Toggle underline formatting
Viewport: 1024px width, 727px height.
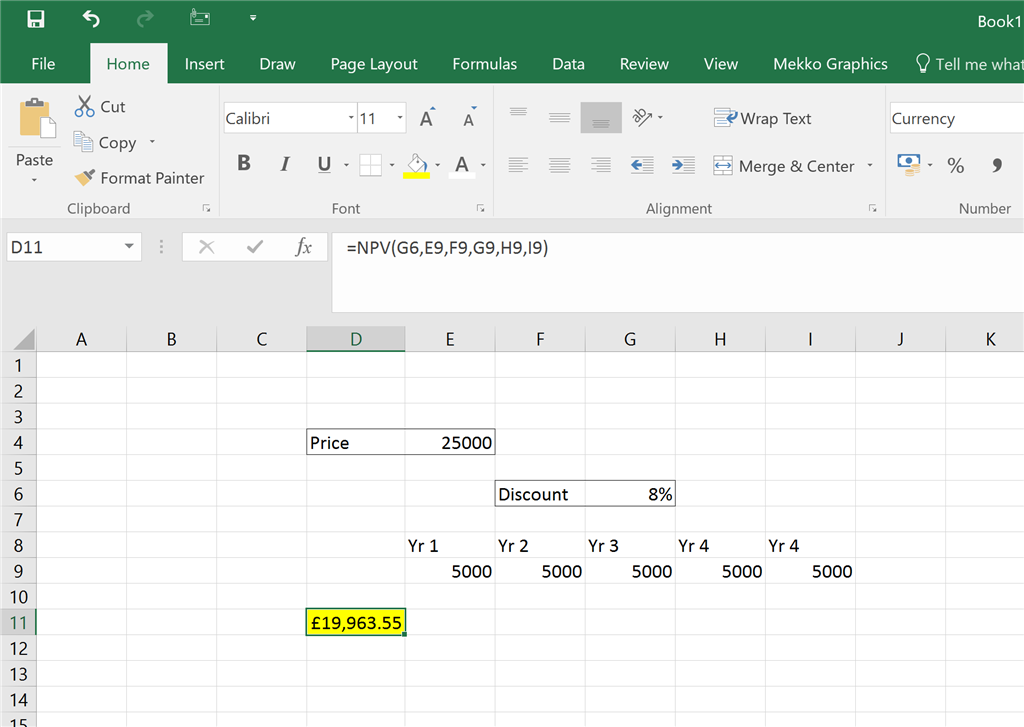(x=324, y=164)
